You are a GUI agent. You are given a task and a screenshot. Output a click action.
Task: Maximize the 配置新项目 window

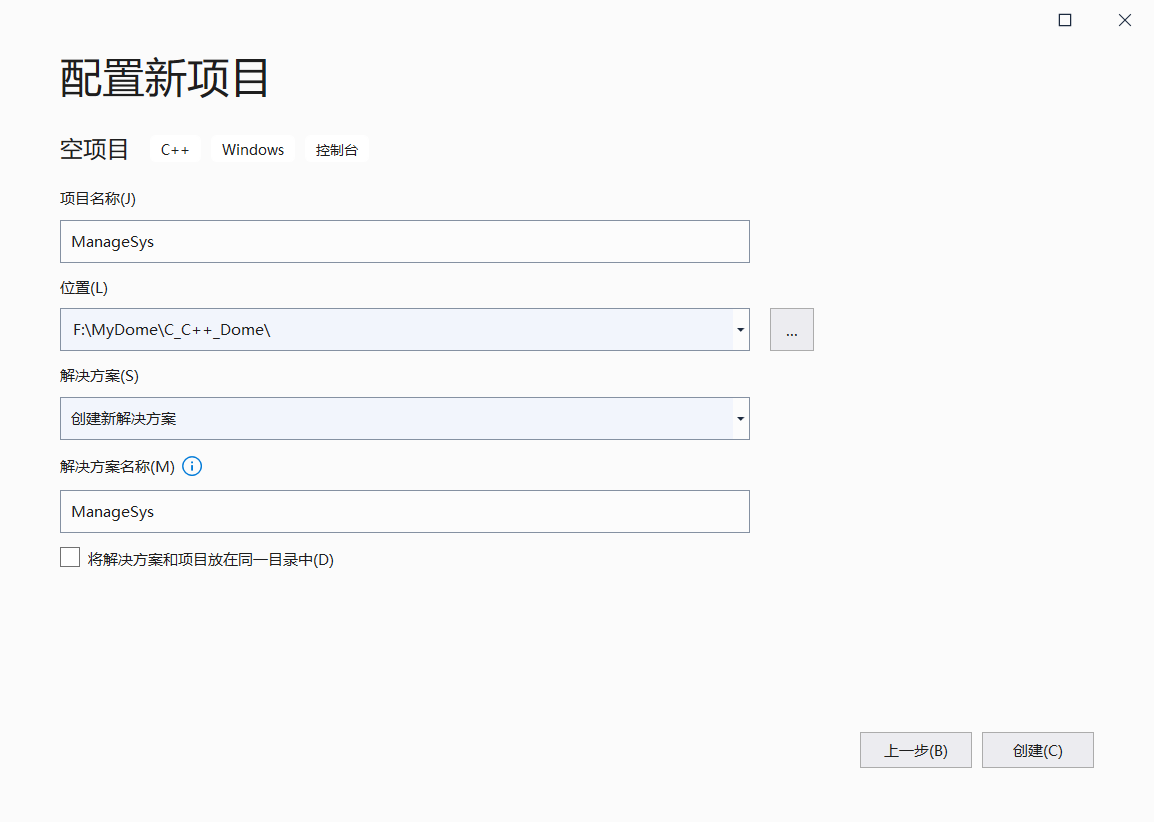1065,20
